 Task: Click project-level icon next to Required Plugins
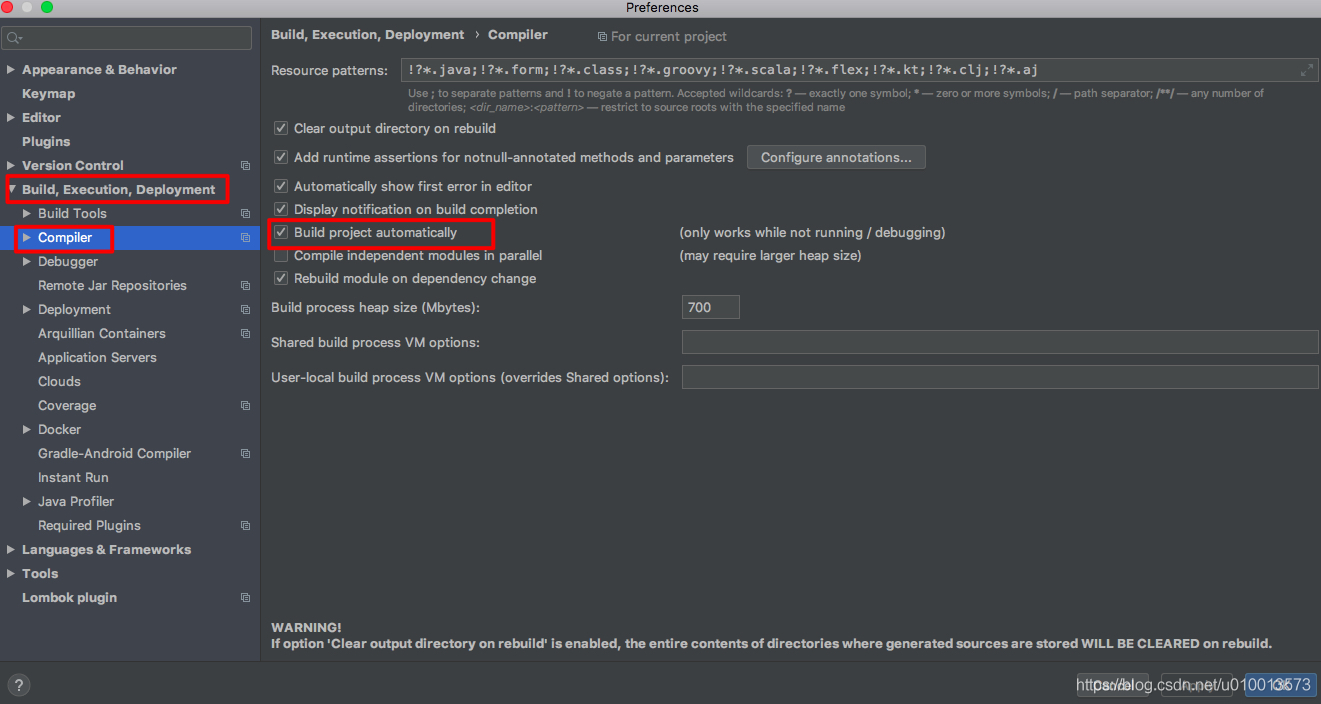245,525
